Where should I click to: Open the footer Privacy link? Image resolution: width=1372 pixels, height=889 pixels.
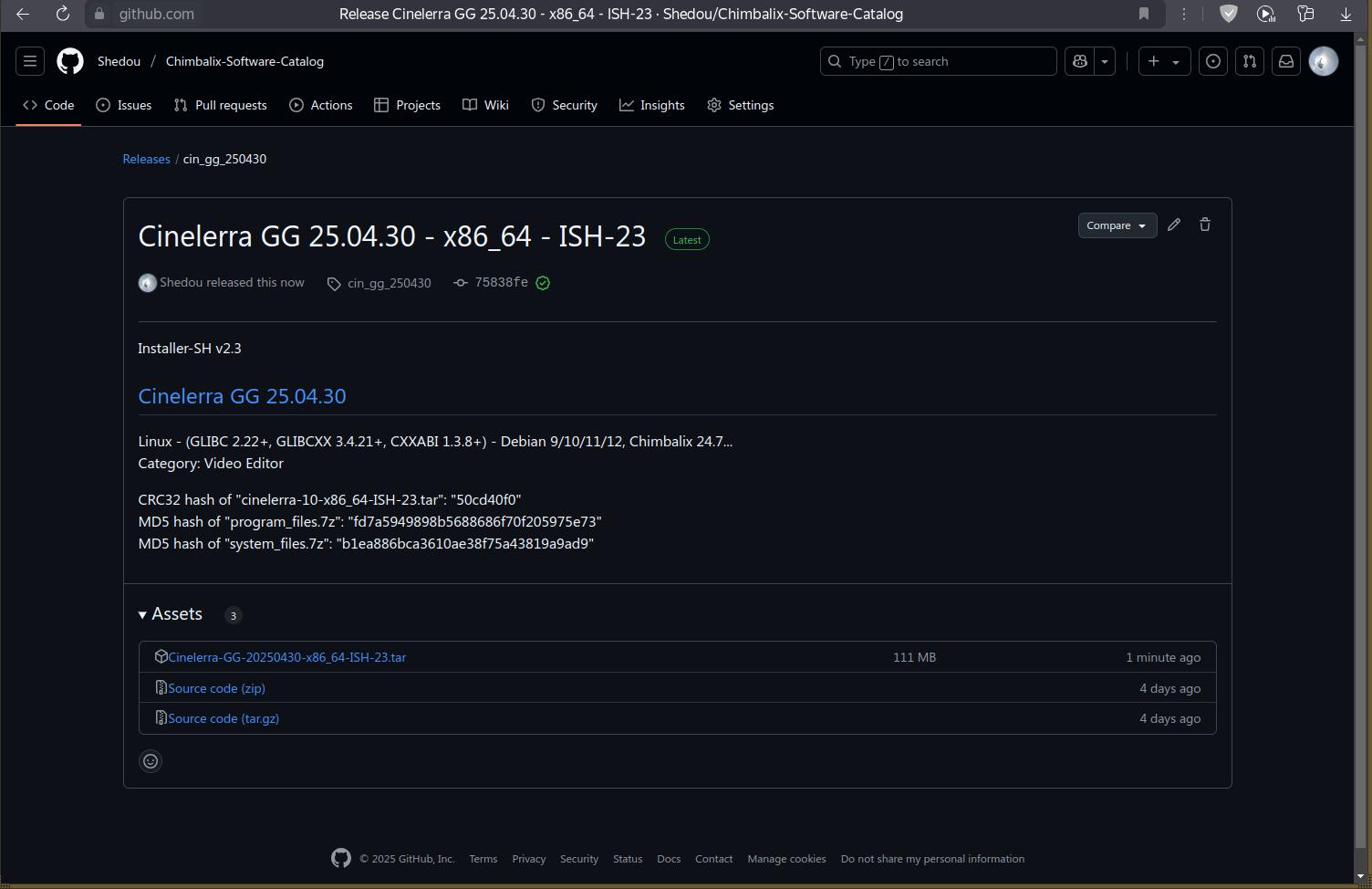pos(529,859)
